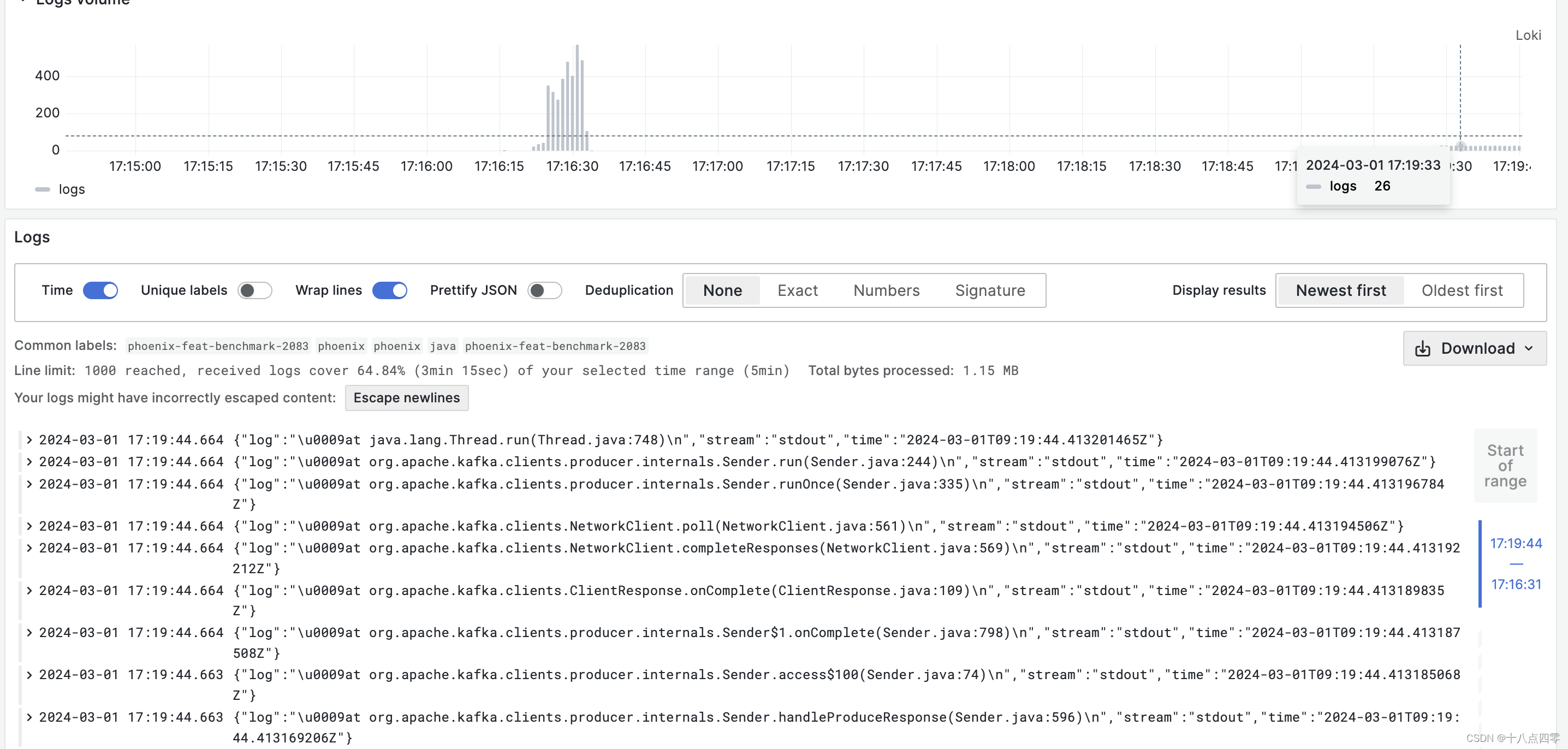Screen dimensions: 1568x749
Task: Expand the Sender.runOnce log entry
Action: click(28, 484)
